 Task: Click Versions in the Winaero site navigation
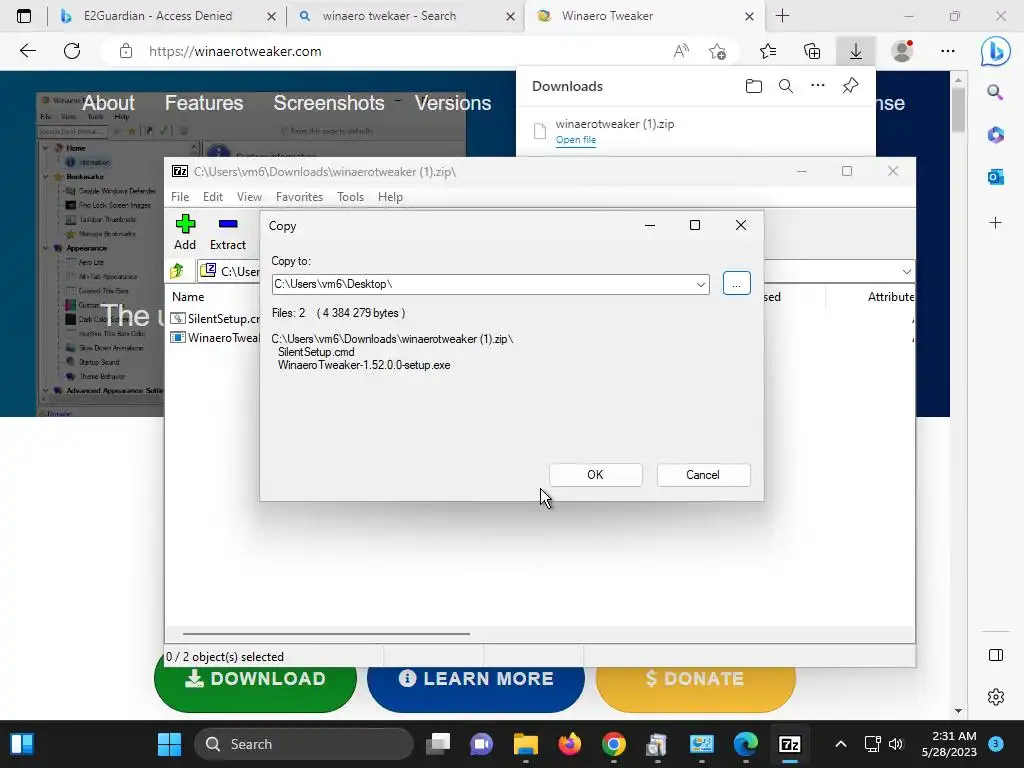453,103
